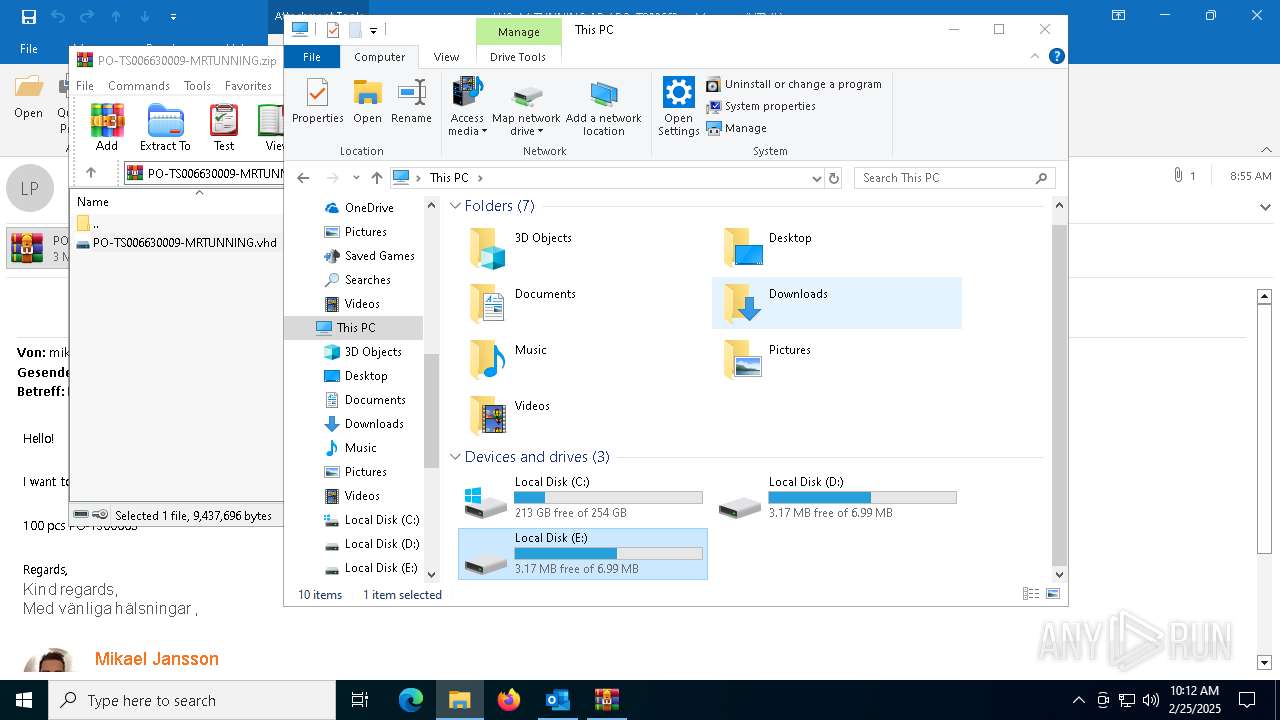Viewport: 1280px width, 720px height.
Task: Open Explorer Help question icon
Action: point(1056,57)
